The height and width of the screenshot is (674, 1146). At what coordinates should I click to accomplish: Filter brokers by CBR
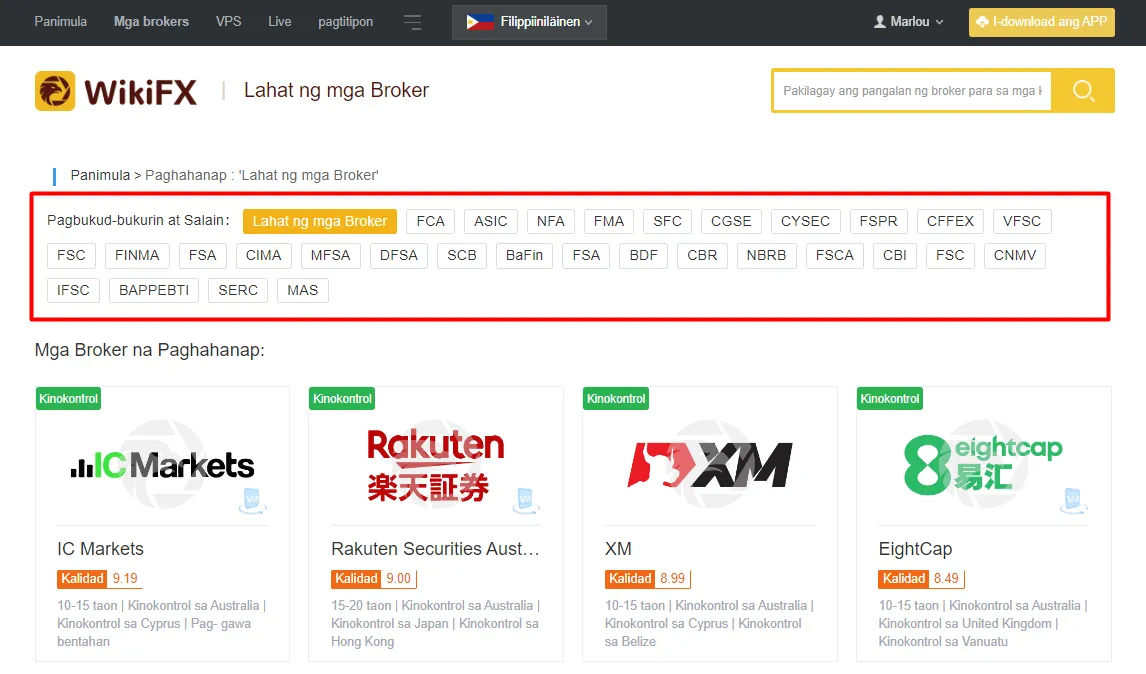click(x=702, y=256)
